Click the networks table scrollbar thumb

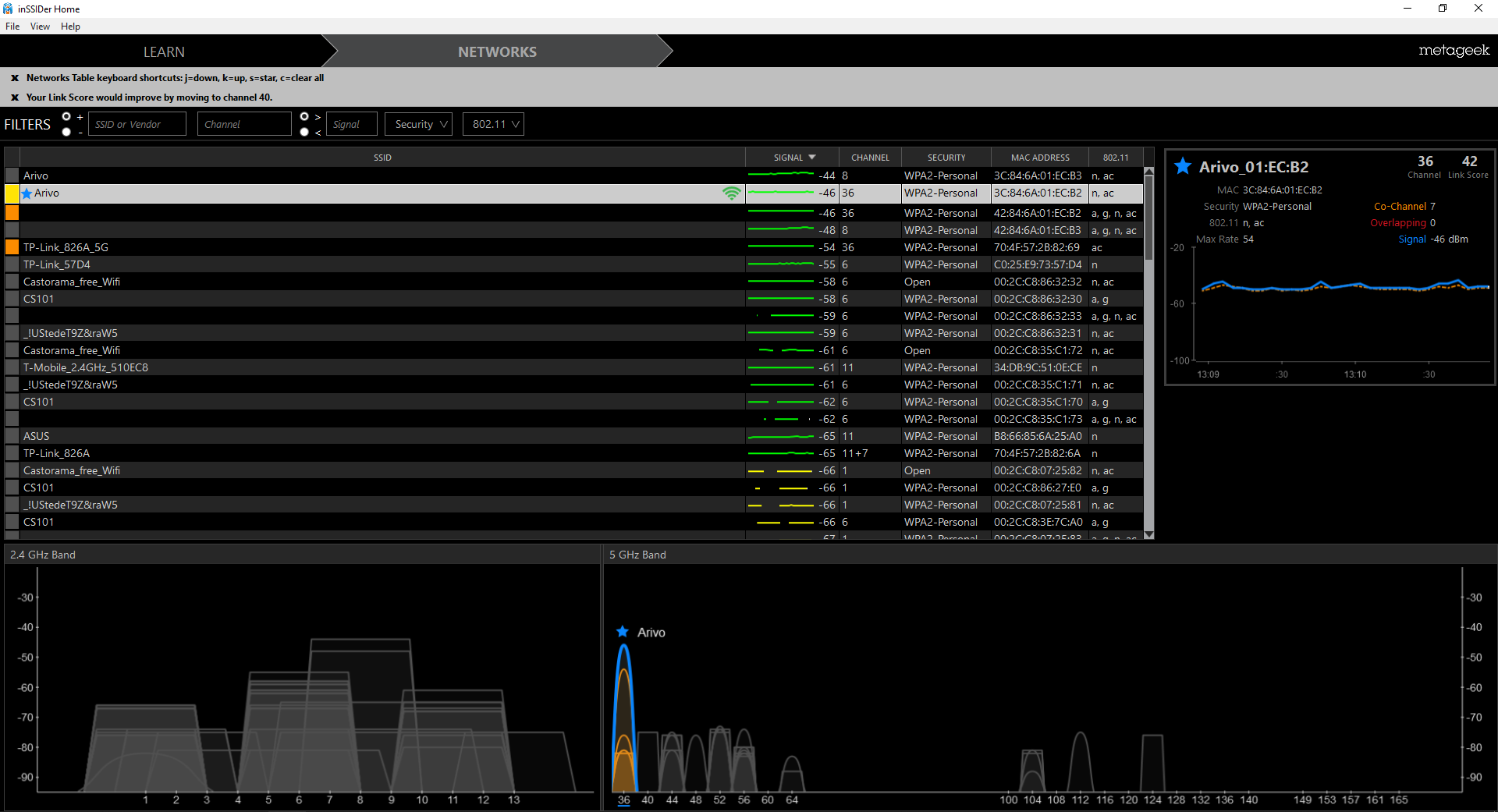click(x=1148, y=218)
